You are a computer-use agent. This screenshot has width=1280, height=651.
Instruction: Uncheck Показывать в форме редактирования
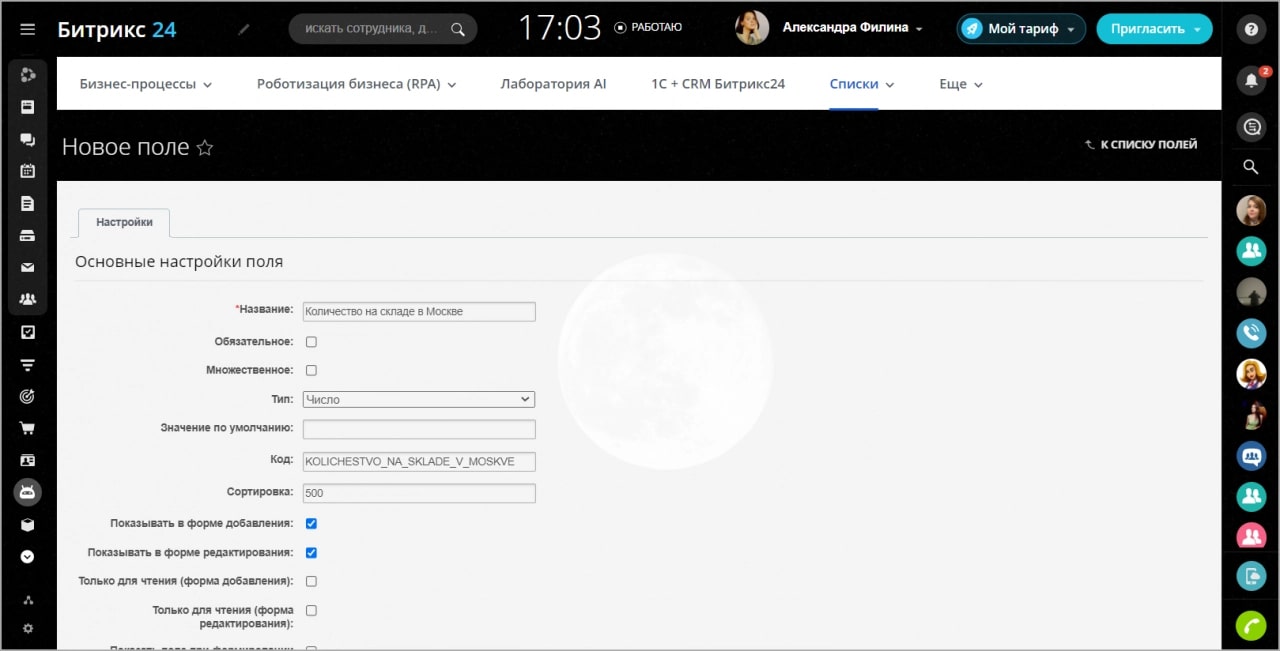[x=311, y=552]
